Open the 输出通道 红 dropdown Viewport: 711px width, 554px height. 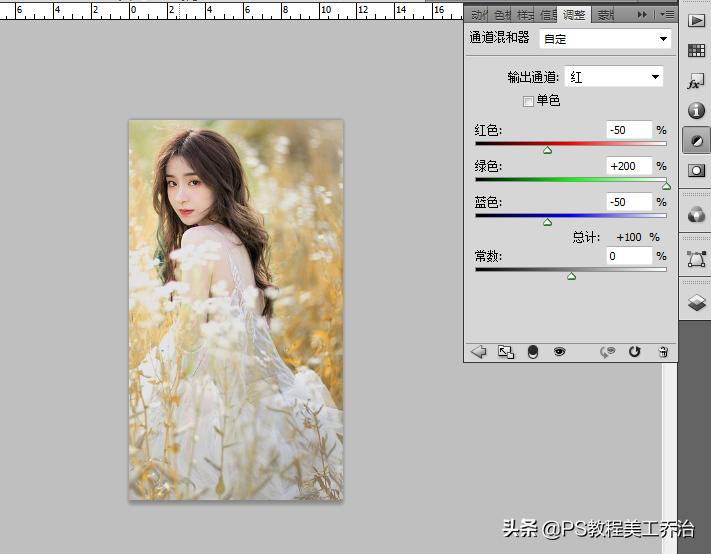pyautogui.click(x=614, y=77)
